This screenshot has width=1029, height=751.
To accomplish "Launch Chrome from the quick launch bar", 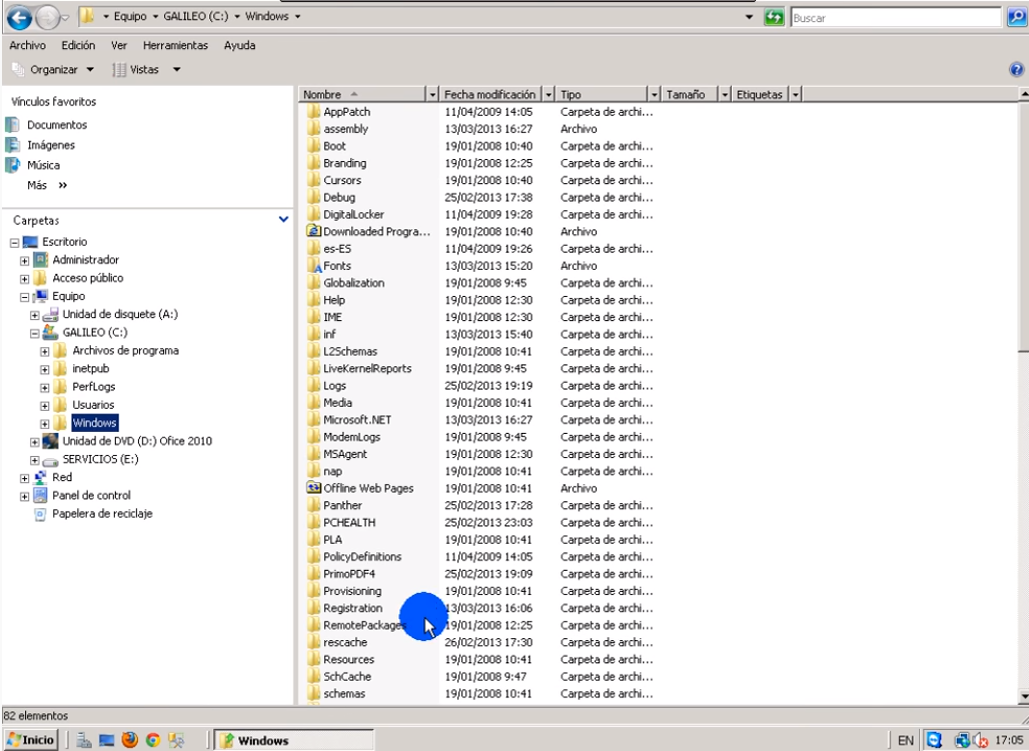I will click(x=153, y=740).
